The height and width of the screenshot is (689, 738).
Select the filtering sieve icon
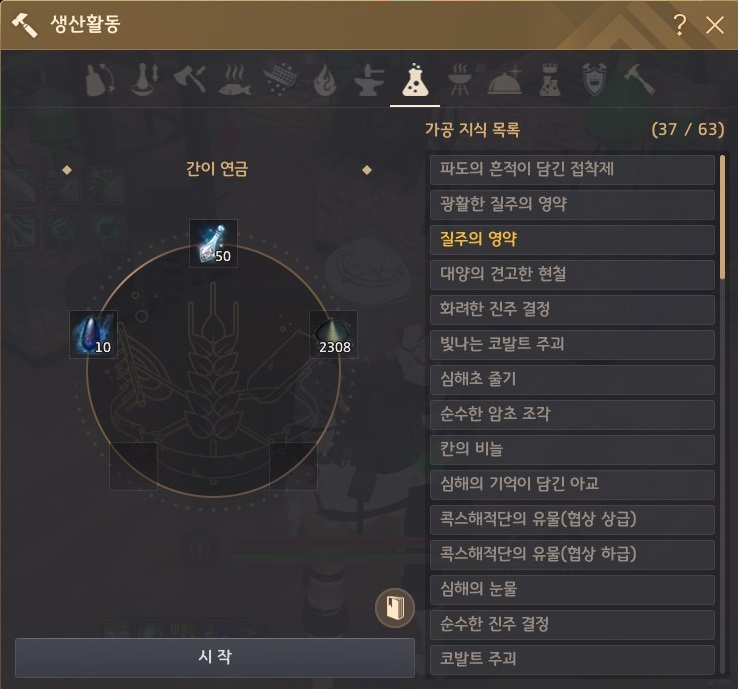(x=281, y=80)
